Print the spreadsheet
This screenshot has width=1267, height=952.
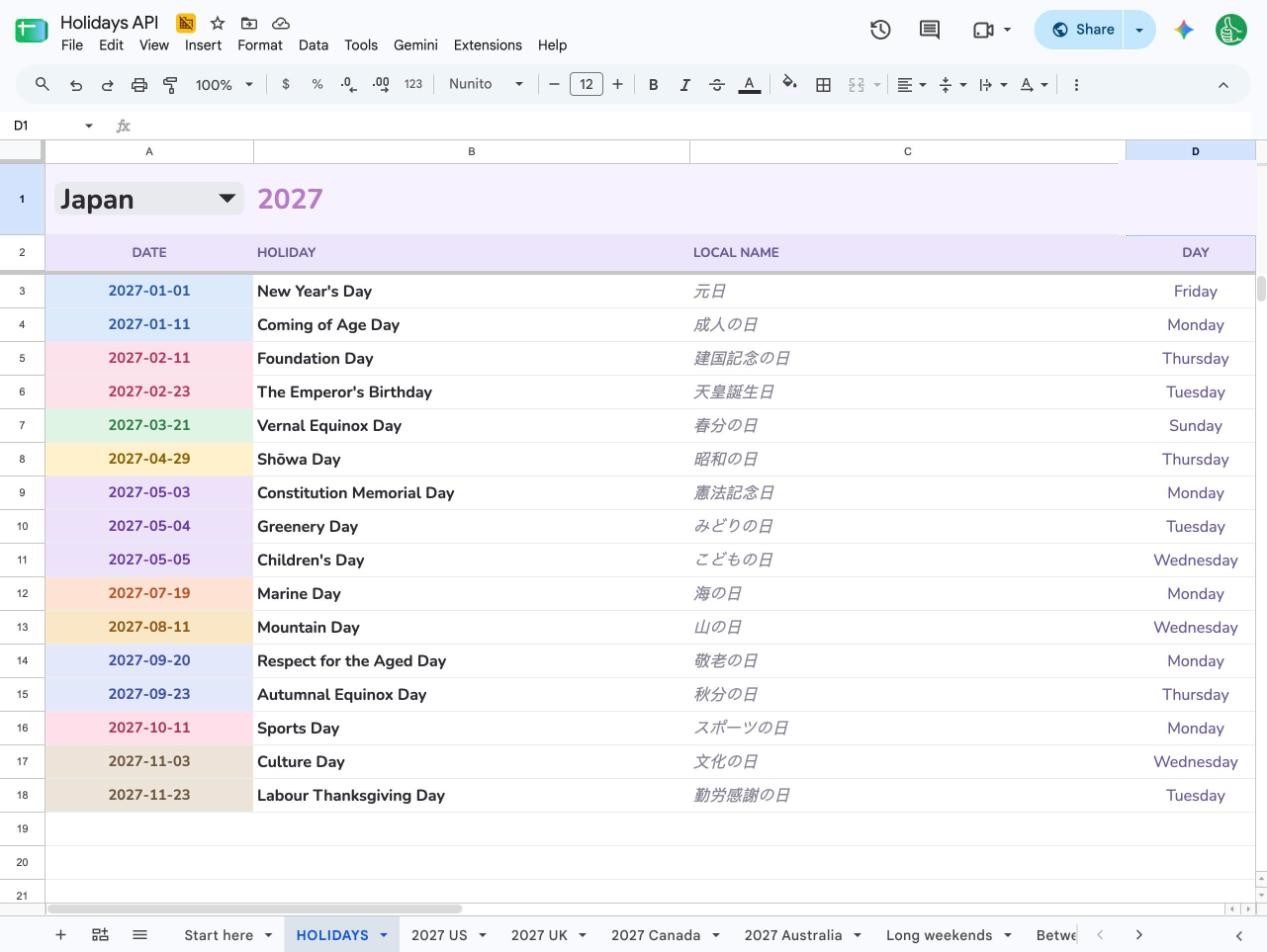pos(139,85)
